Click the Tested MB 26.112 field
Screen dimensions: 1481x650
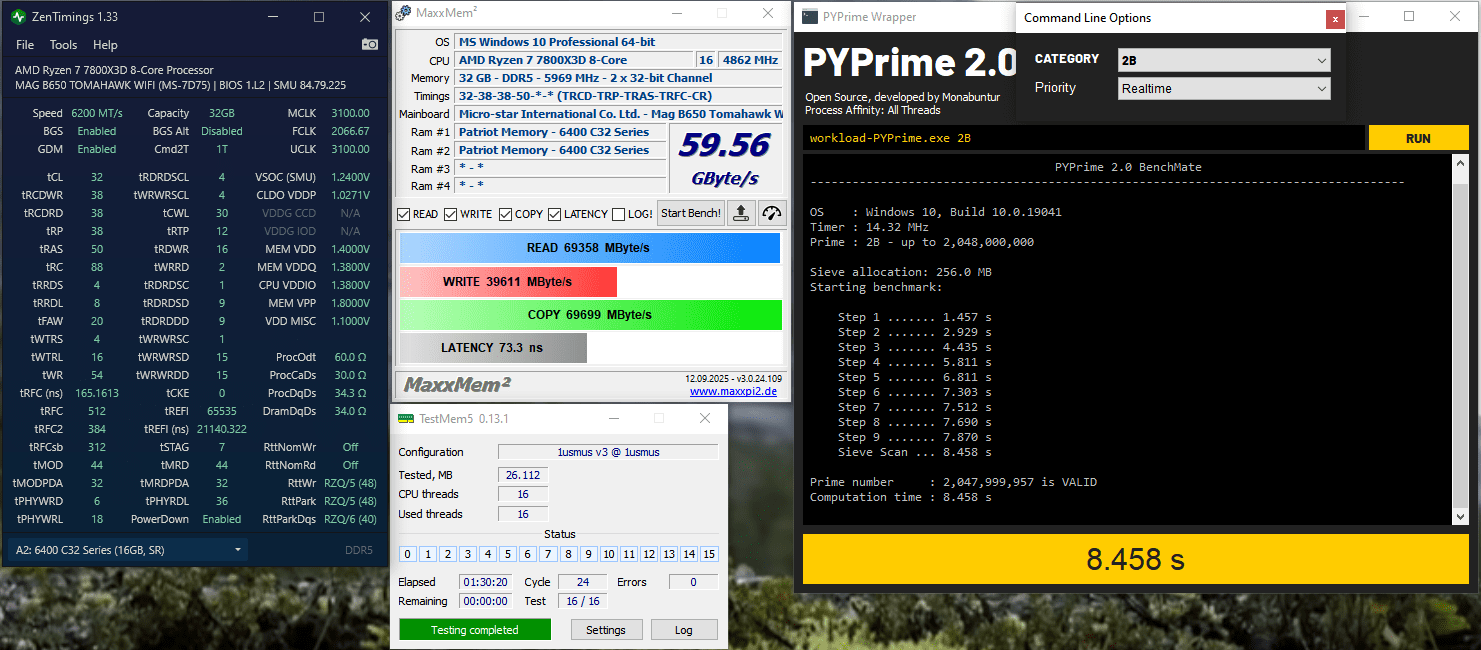[x=522, y=475]
